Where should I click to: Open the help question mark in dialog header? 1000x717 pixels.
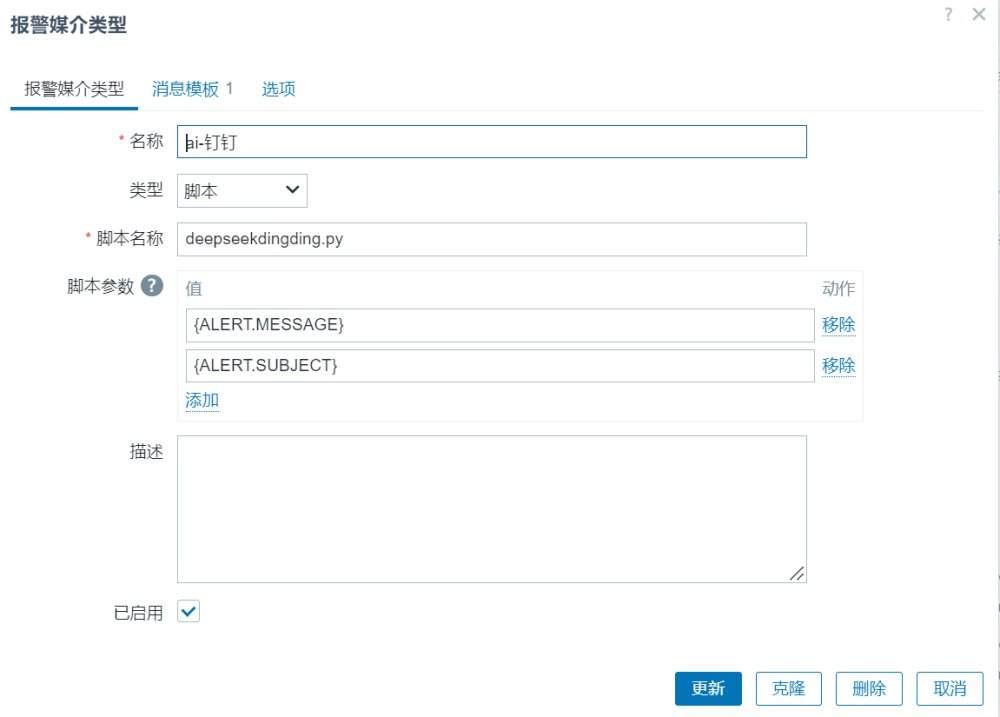[x=948, y=14]
